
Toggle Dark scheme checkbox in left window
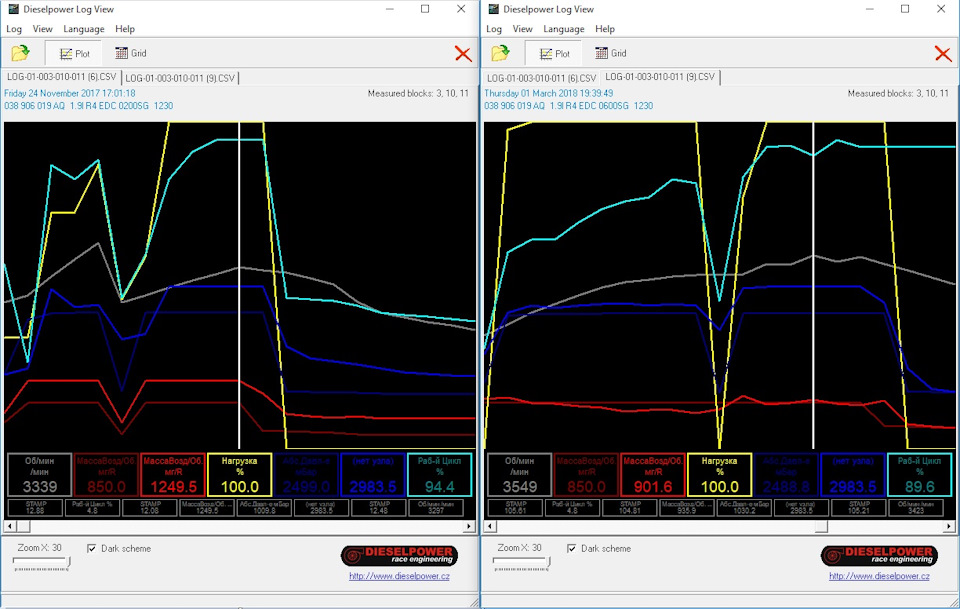[92, 548]
